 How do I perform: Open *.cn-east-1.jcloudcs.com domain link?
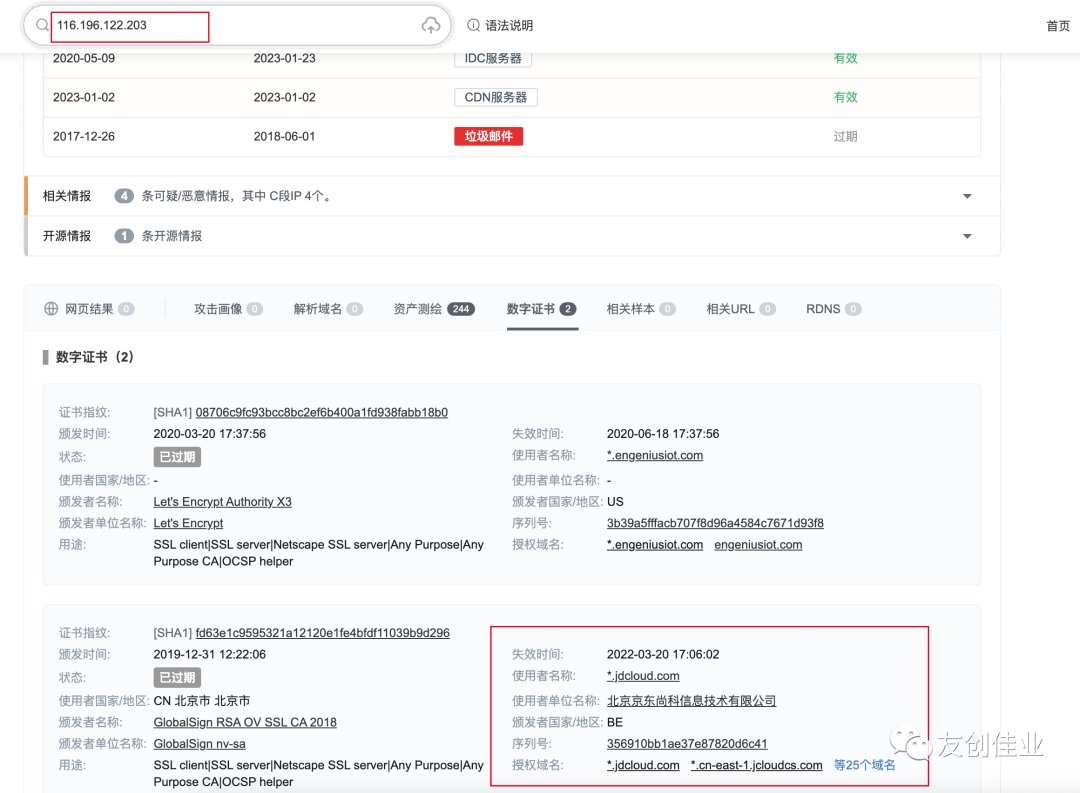(x=756, y=765)
